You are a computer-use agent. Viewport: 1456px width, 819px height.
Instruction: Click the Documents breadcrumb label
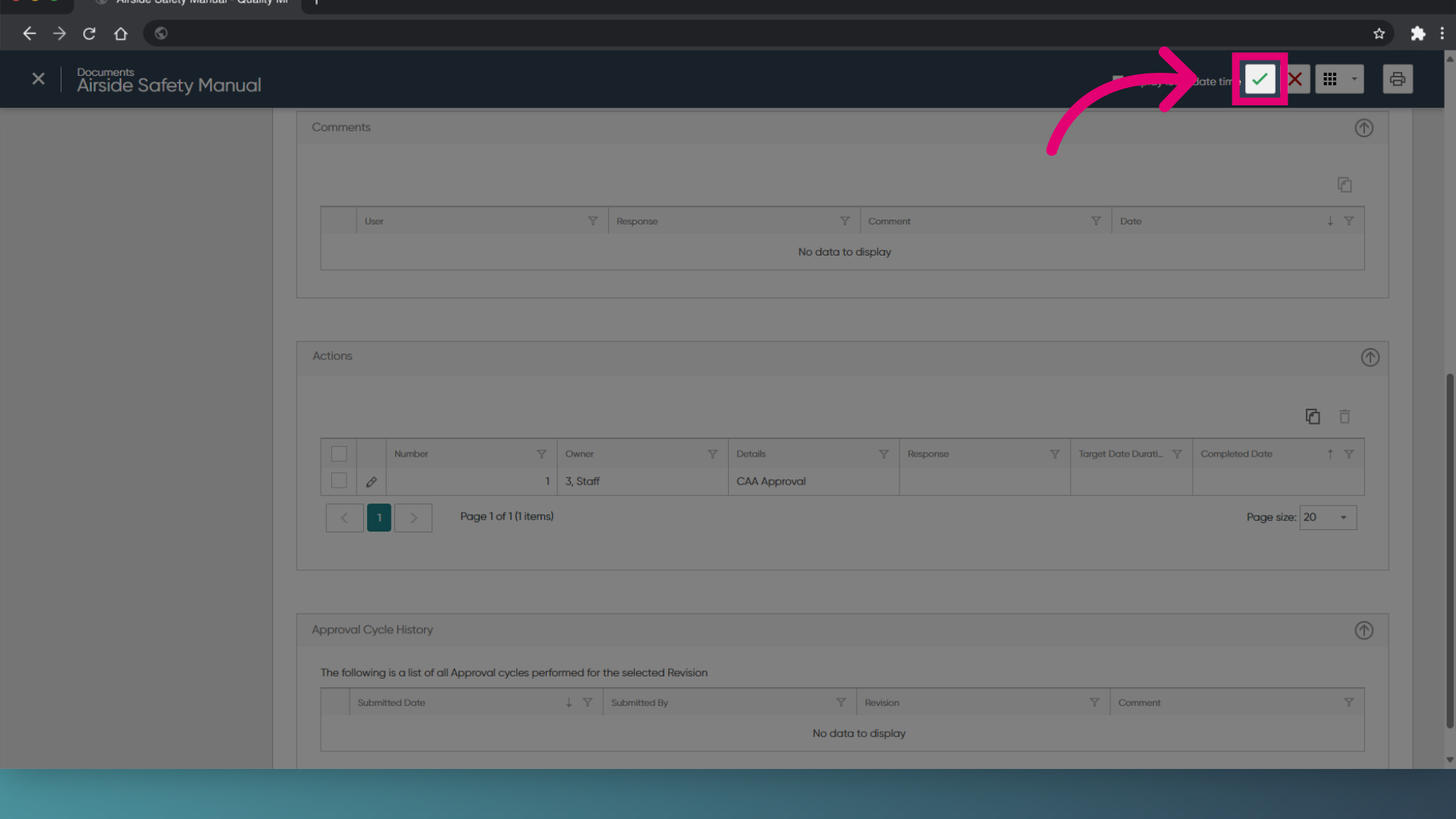pyautogui.click(x=105, y=72)
